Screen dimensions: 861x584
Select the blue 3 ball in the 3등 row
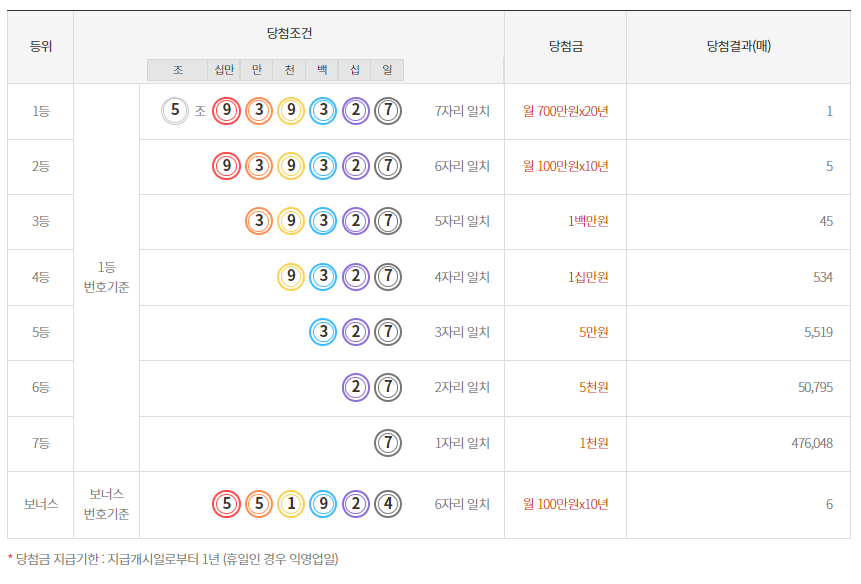(x=323, y=221)
